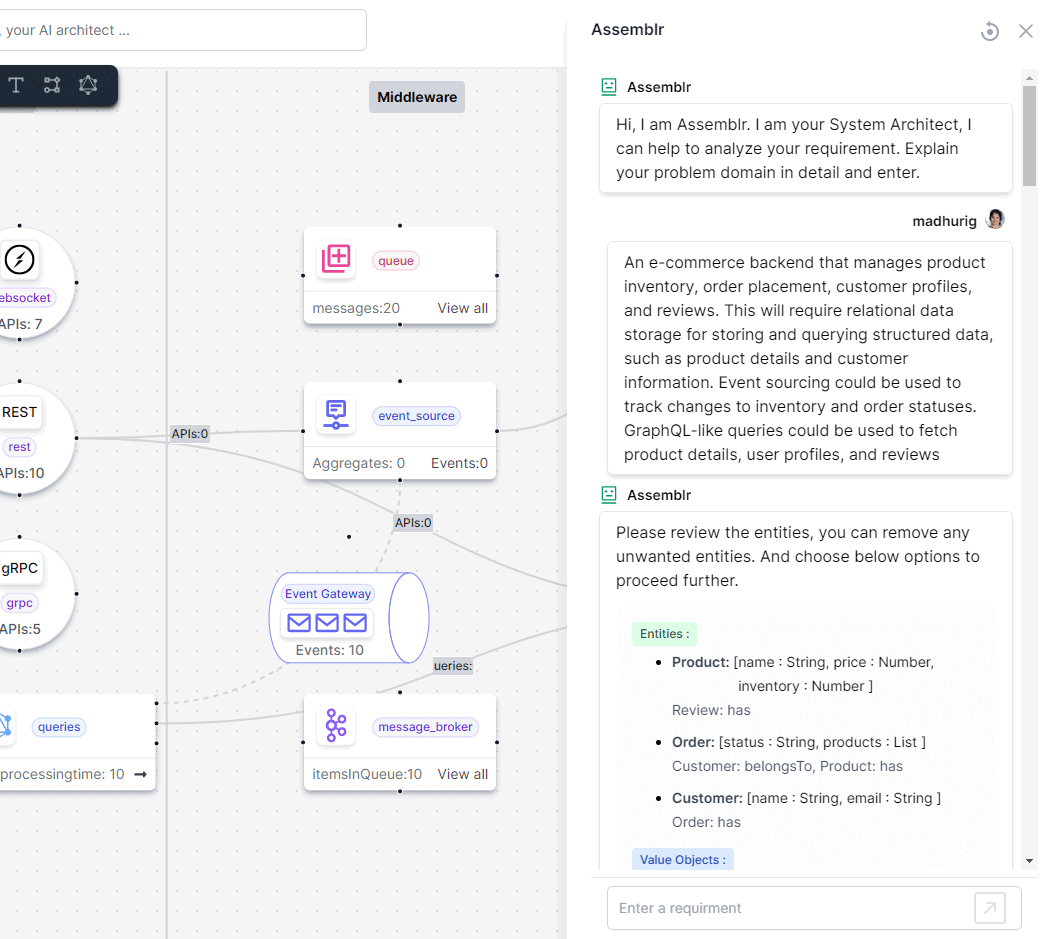Click the event_source node icon
1043x939 pixels.
click(x=336, y=415)
